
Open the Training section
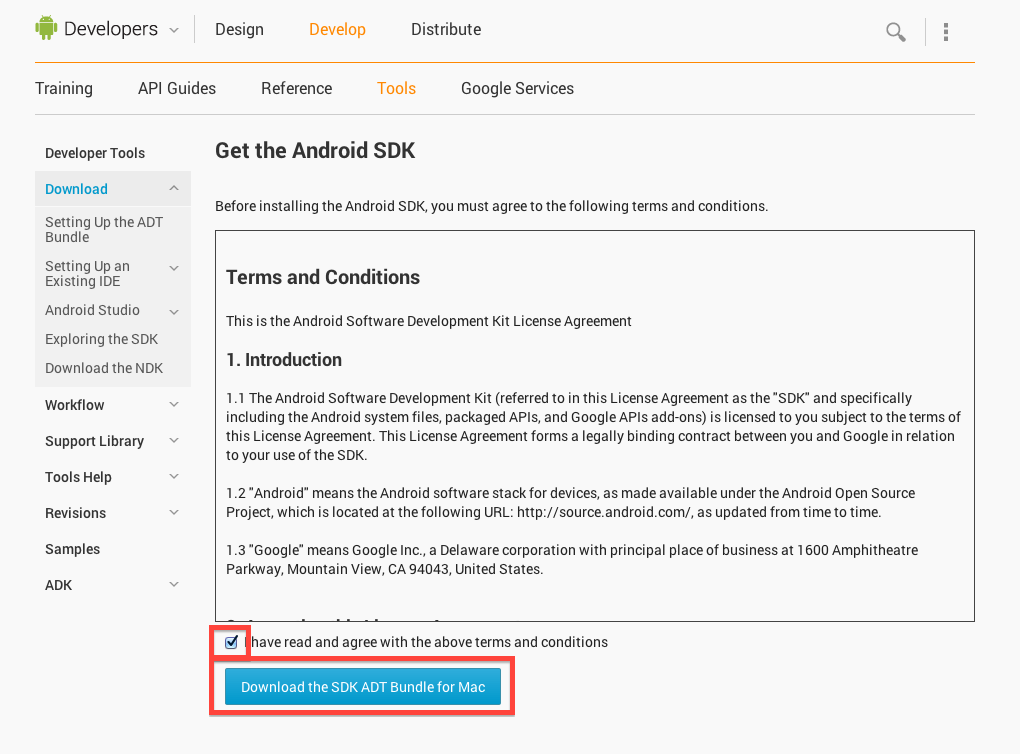[64, 88]
